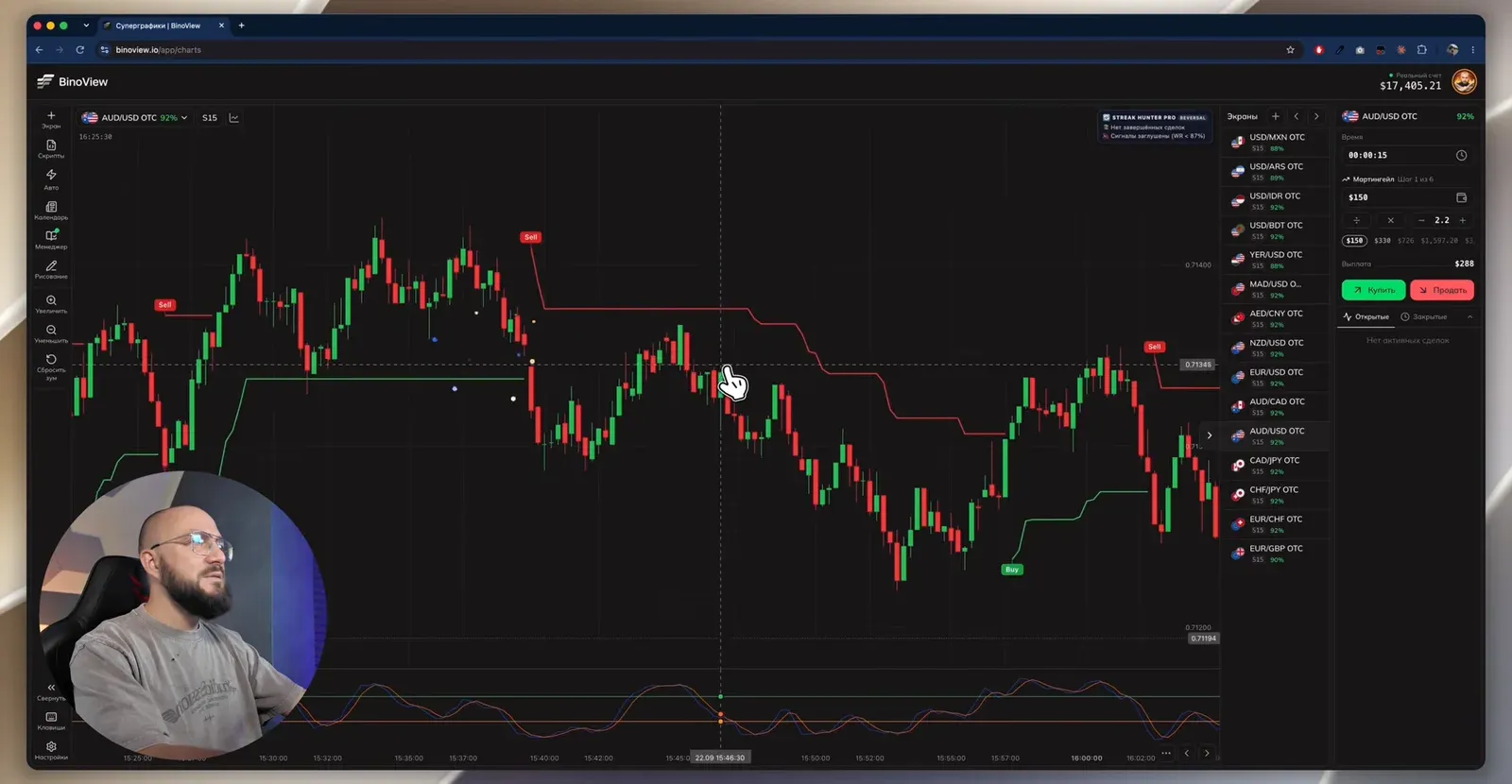Open the clock icon in time field

coord(1461,155)
